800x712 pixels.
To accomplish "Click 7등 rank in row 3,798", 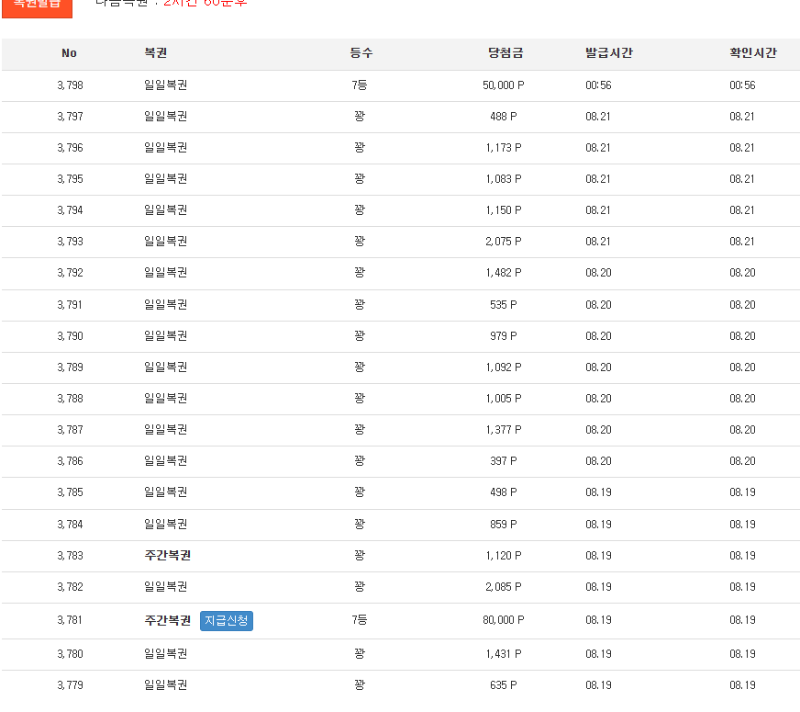I will click(x=359, y=85).
